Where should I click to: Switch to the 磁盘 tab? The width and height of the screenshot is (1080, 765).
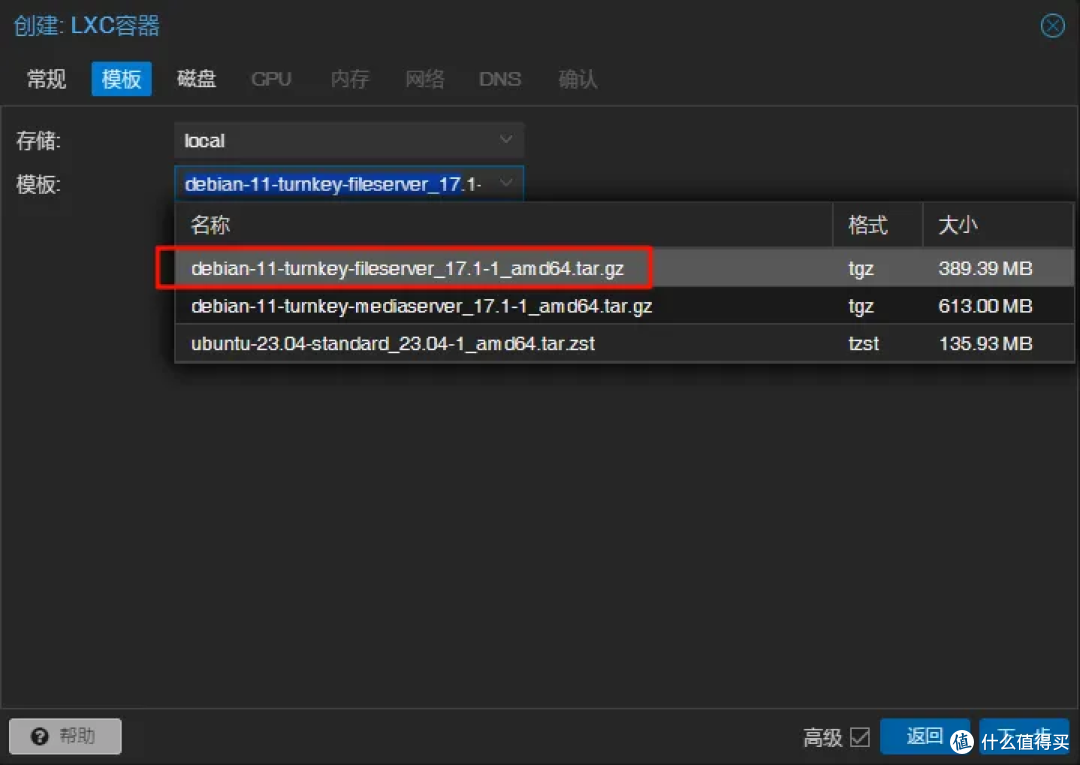196,79
